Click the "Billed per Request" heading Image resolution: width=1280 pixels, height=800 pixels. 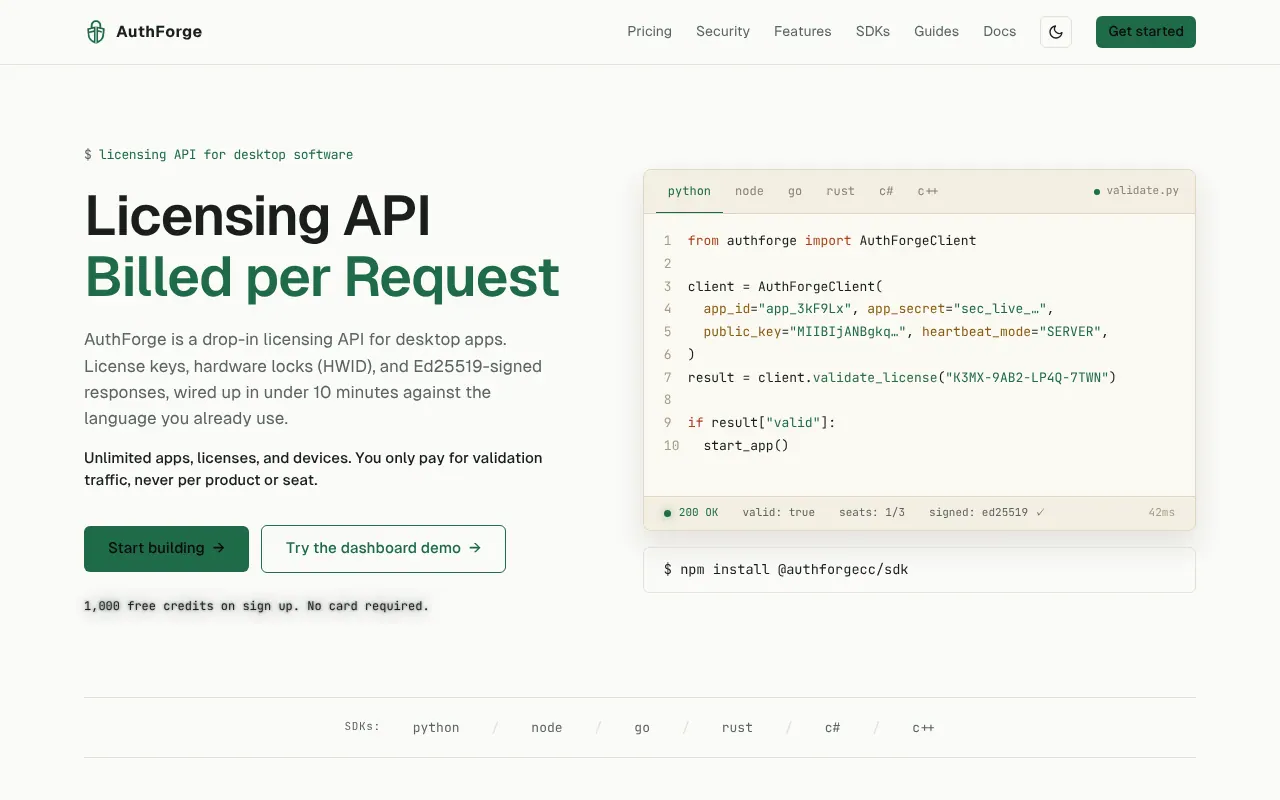tap(322, 276)
